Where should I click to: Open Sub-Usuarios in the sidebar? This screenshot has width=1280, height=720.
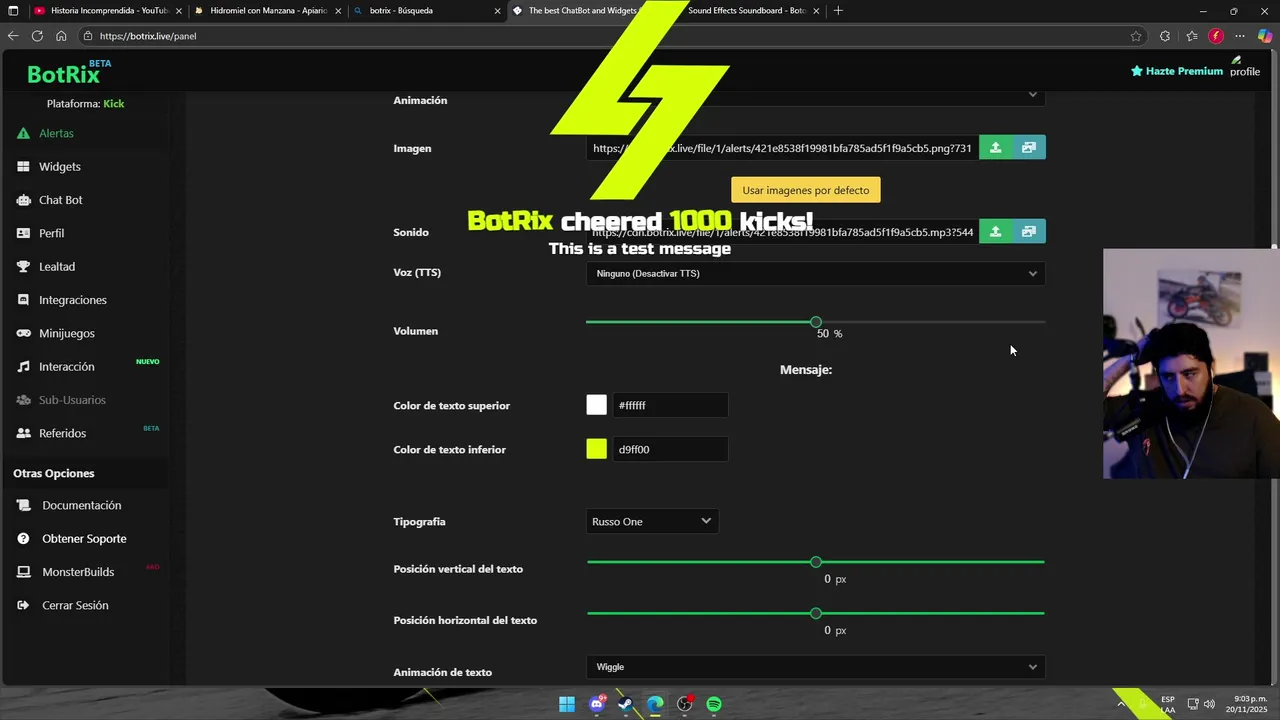(72, 400)
